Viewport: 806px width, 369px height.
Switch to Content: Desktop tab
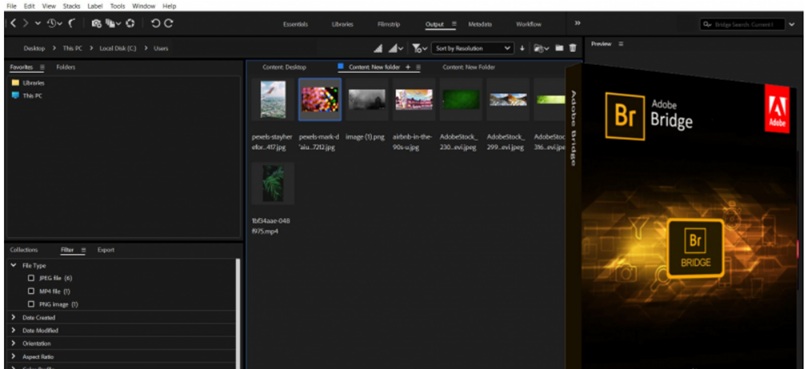click(x=284, y=67)
